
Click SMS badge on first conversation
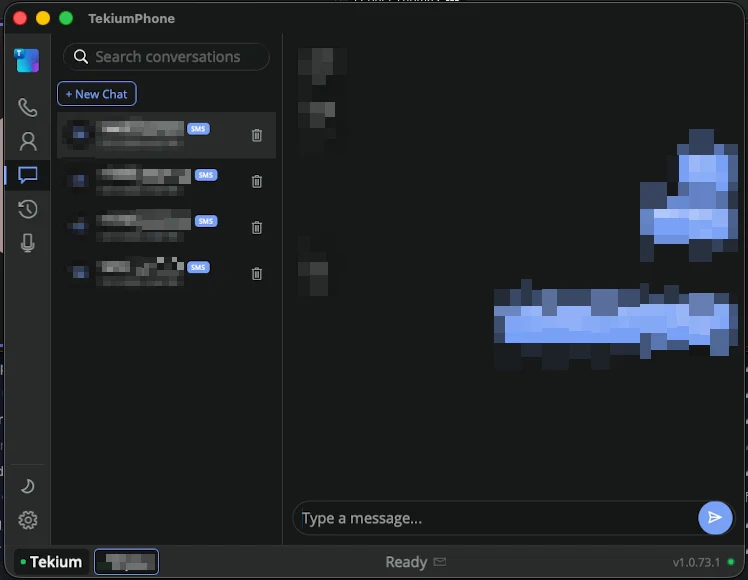click(198, 129)
